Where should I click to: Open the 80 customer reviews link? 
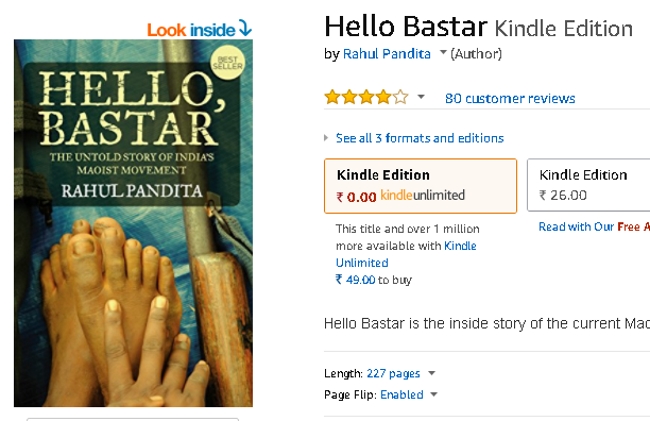pyautogui.click(x=510, y=98)
